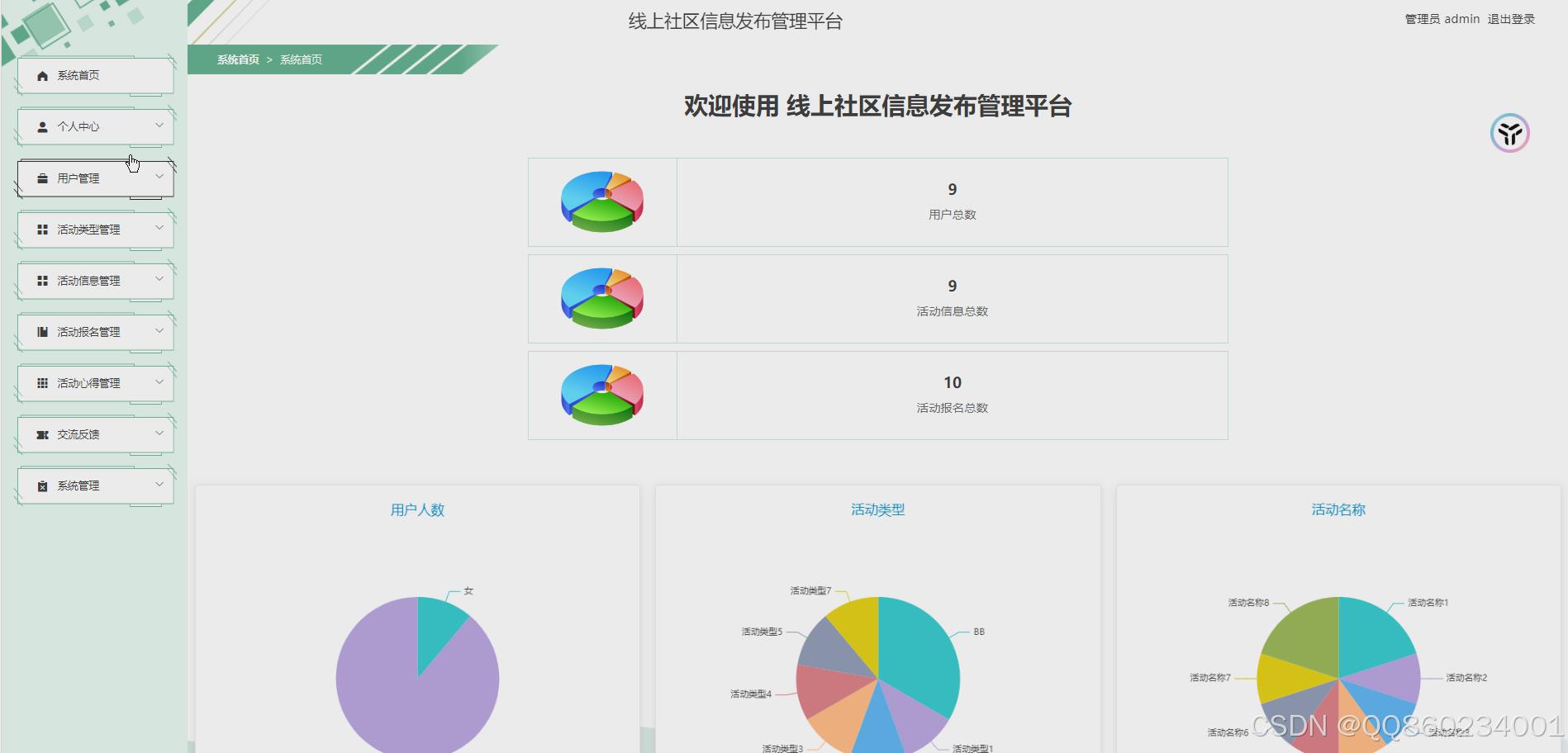Click the briefcase icon beside 用户管理
This screenshot has height=753, width=1568.
(43, 178)
